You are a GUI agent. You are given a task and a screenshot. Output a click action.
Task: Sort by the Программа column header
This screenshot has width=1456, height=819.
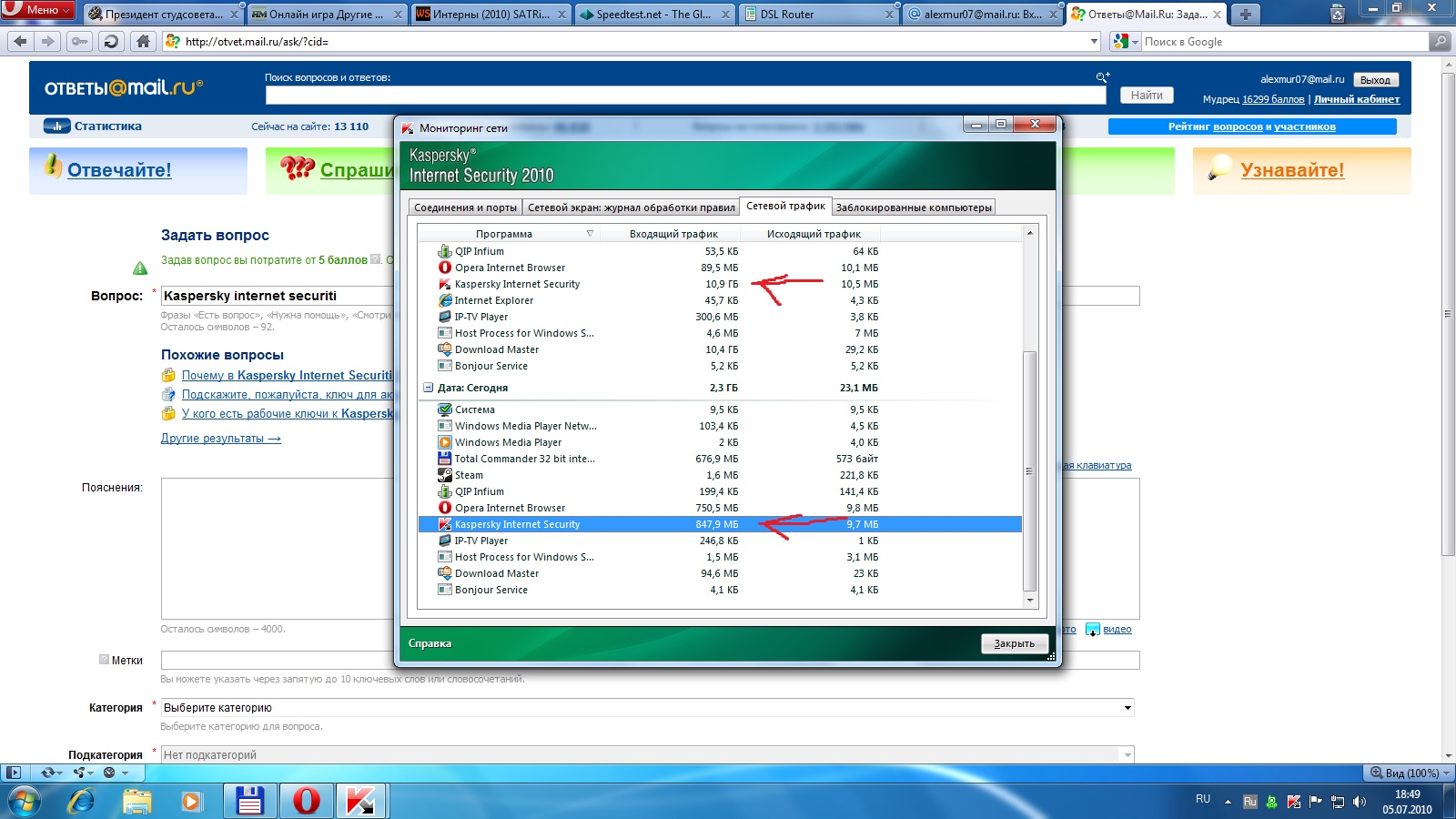(x=503, y=234)
